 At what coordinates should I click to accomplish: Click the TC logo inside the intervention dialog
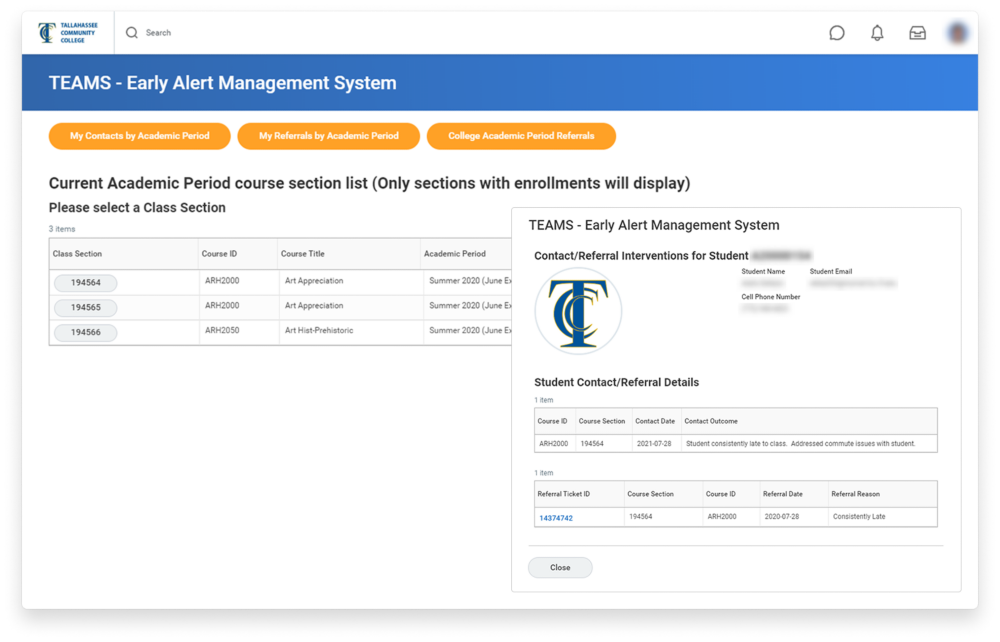pos(578,311)
